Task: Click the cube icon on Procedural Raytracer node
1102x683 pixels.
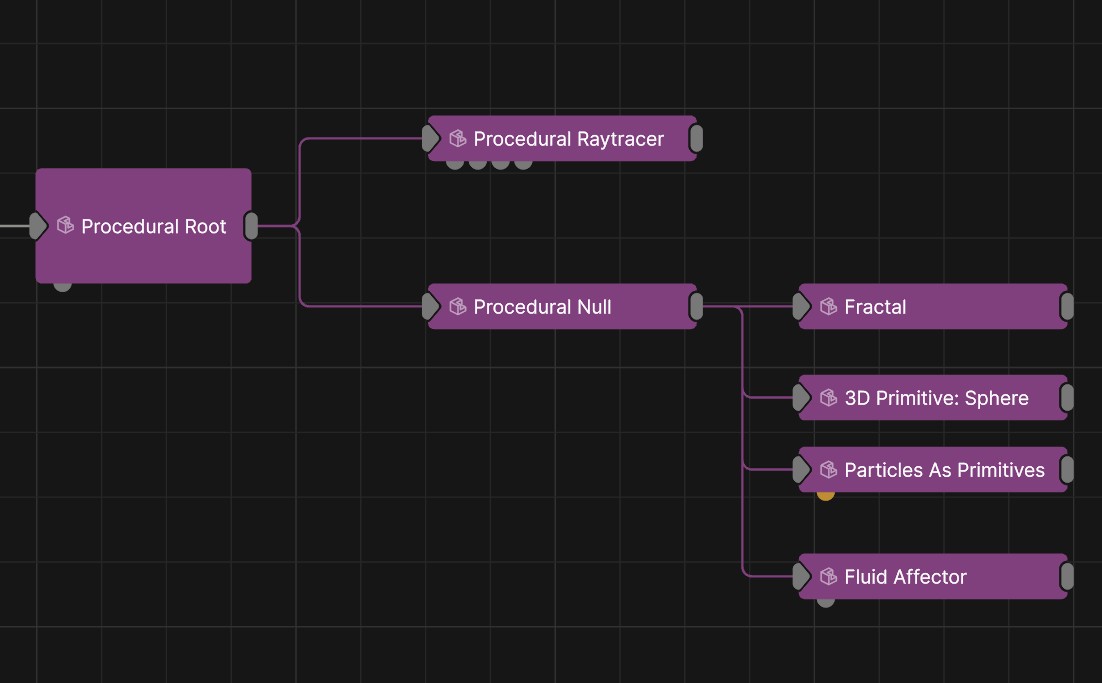Action: point(458,139)
